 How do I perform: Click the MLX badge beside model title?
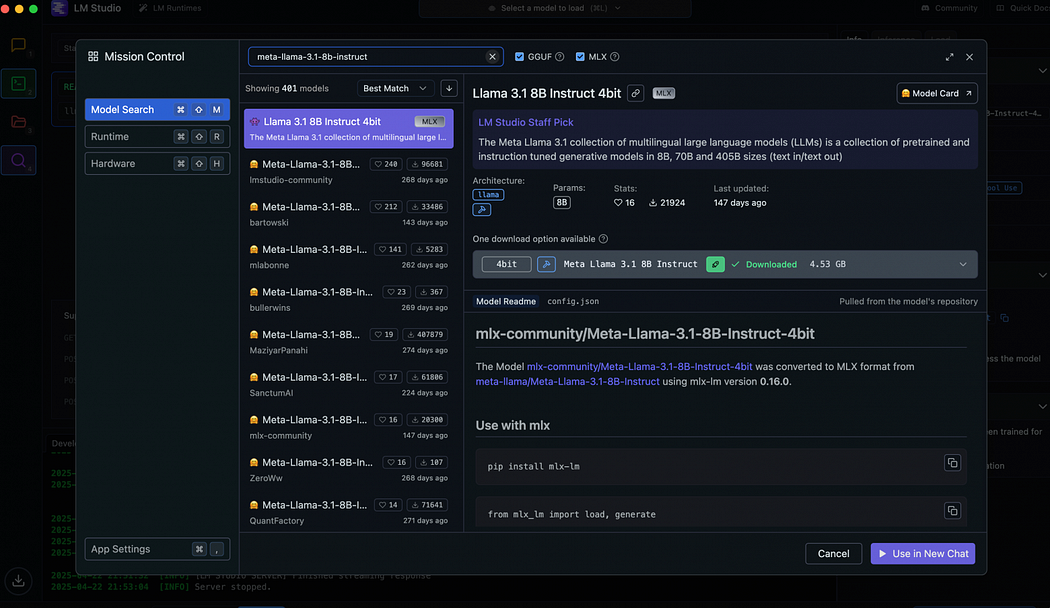coord(664,94)
